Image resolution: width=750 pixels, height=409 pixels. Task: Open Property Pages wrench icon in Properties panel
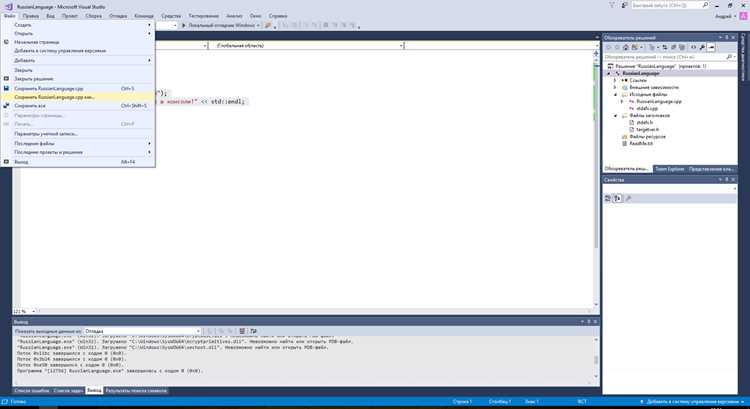tap(629, 199)
